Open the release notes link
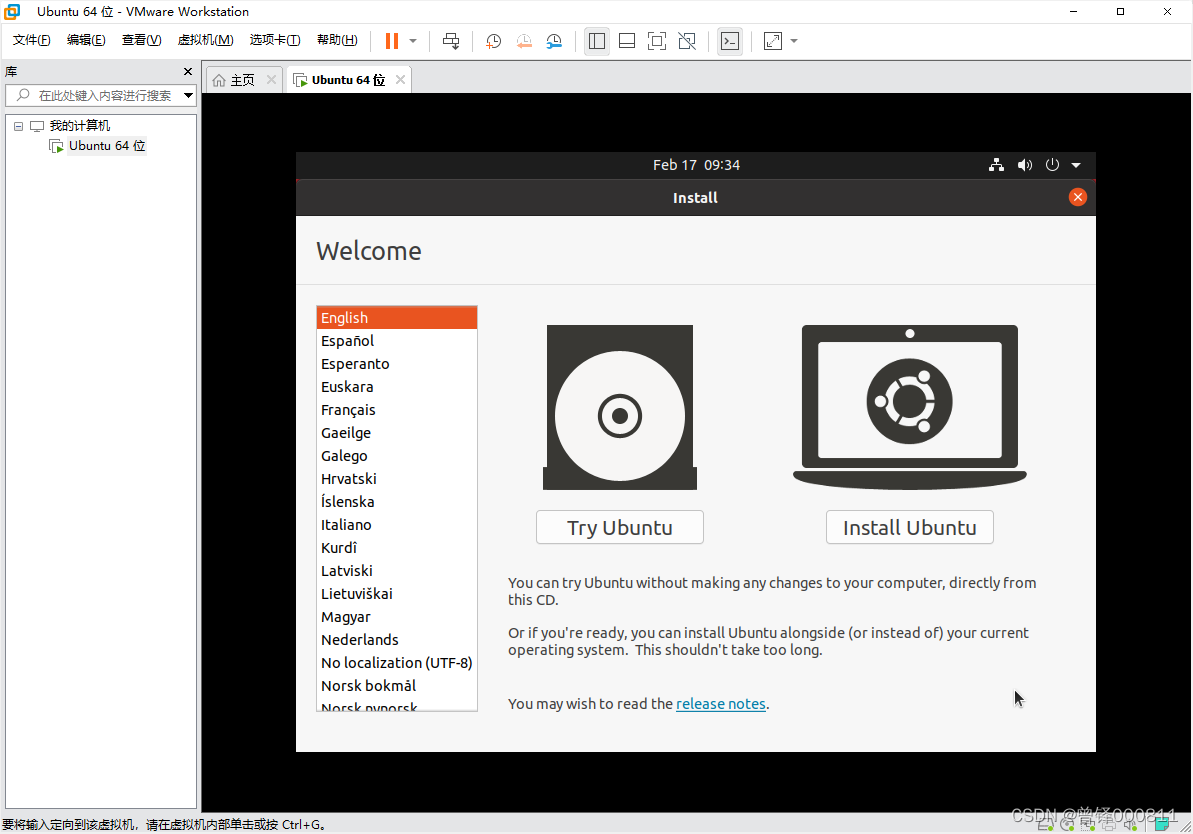1193x834 pixels. click(721, 704)
